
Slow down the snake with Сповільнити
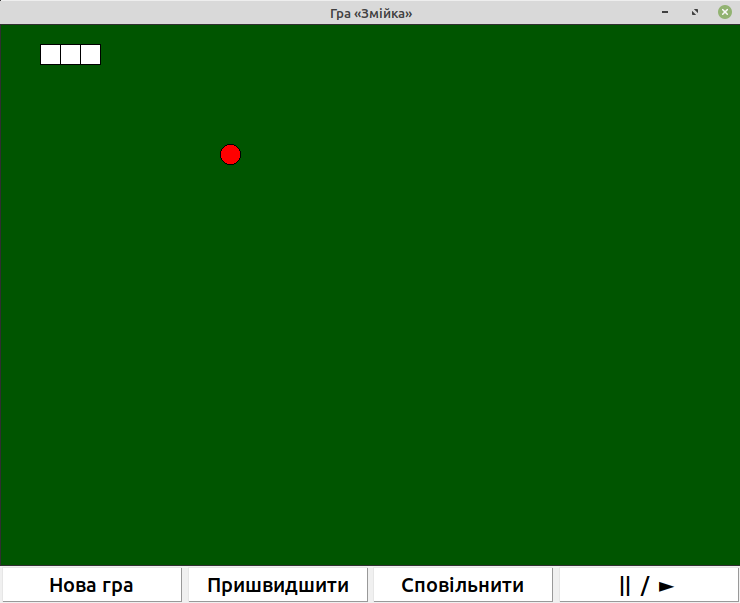tap(463, 585)
